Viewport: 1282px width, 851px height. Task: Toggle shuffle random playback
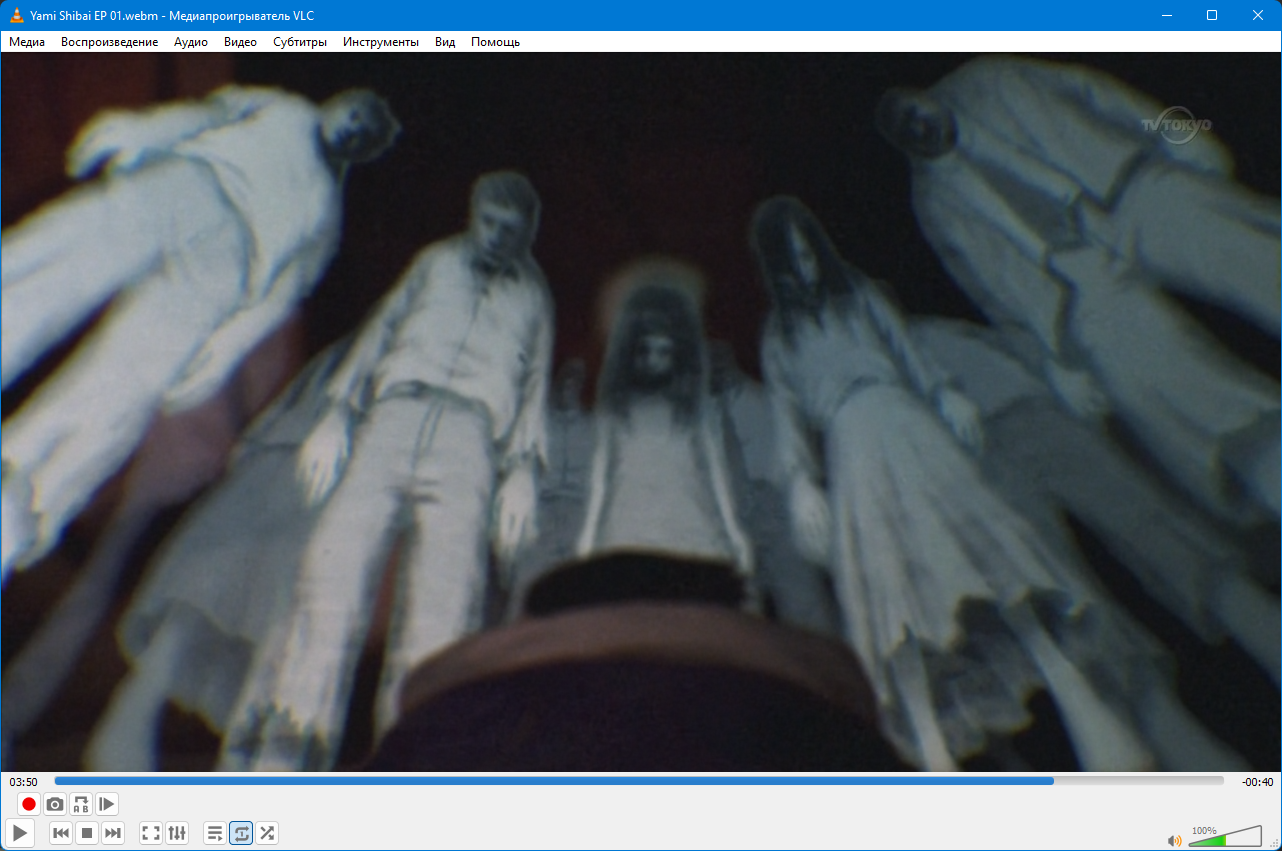coord(267,833)
